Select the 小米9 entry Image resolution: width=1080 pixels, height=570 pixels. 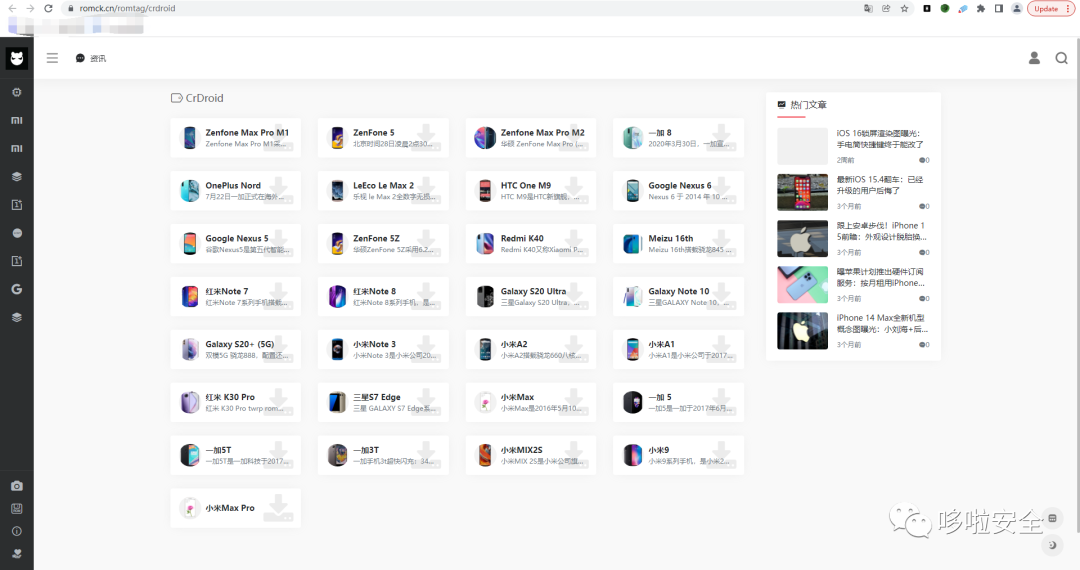(x=678, y=456)
